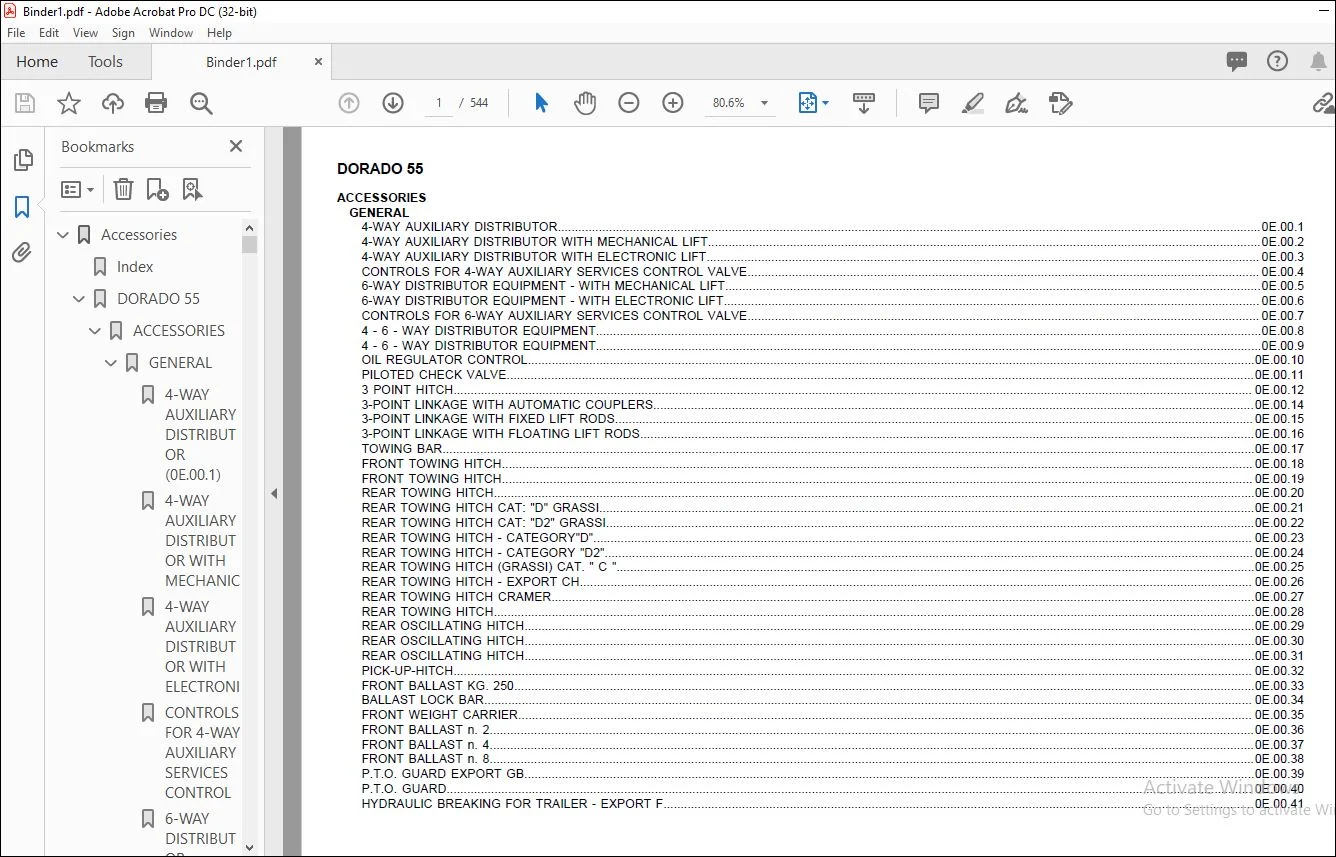Go to previous page with the up arrow

click(349, 103)
